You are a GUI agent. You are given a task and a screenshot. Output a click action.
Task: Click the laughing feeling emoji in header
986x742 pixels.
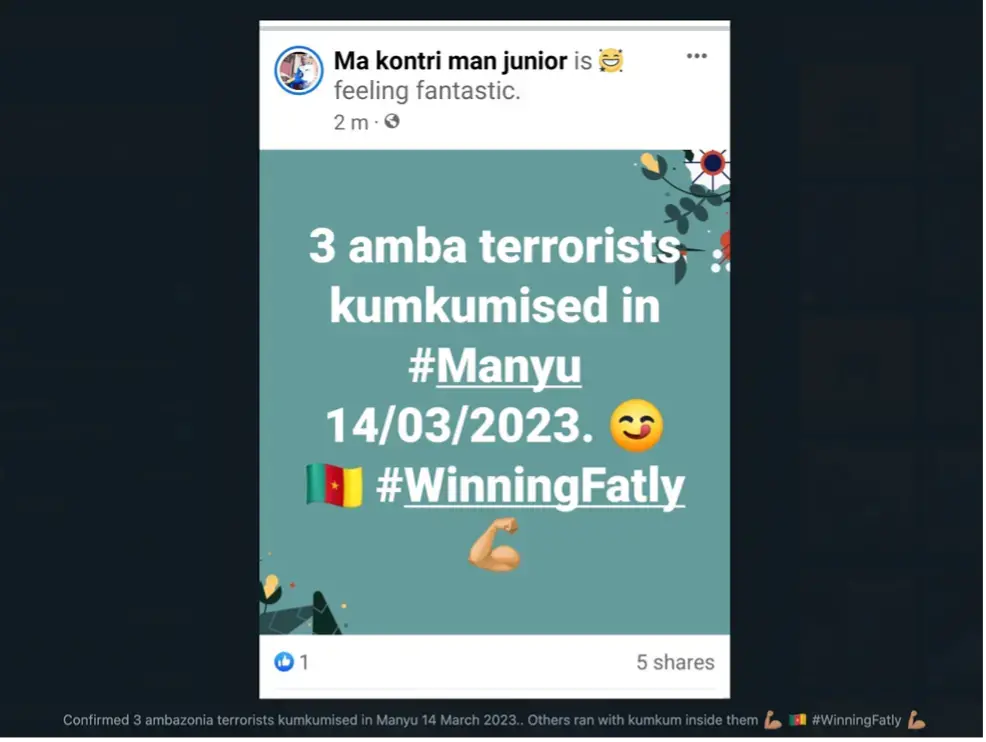[x=611, y=60]
